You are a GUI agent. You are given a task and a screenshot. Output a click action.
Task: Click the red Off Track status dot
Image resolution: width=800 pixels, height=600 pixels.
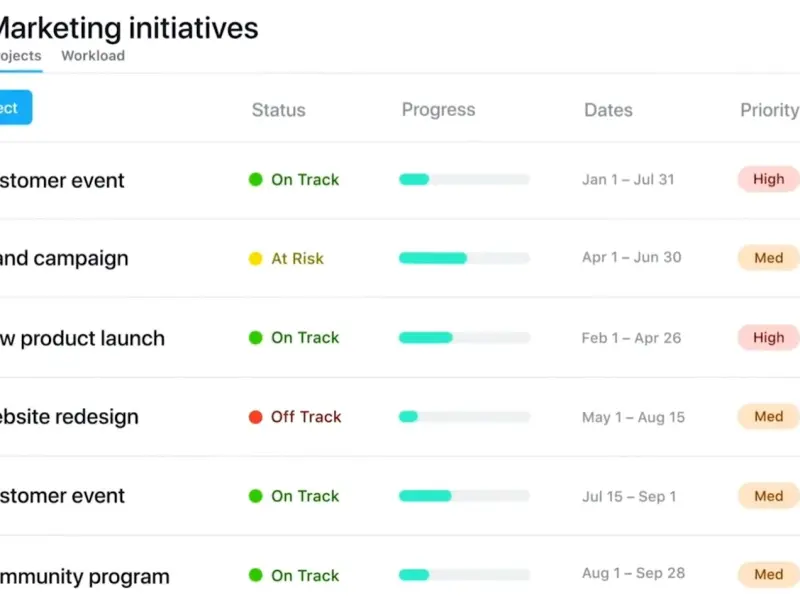(x=255, y=417)
